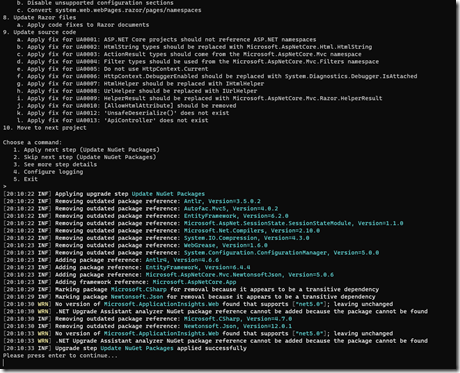Viewport: 460px width, 373px height.
Task: Click the ConfigurationManager Version=5.0.0 reference
Action: 281,252
